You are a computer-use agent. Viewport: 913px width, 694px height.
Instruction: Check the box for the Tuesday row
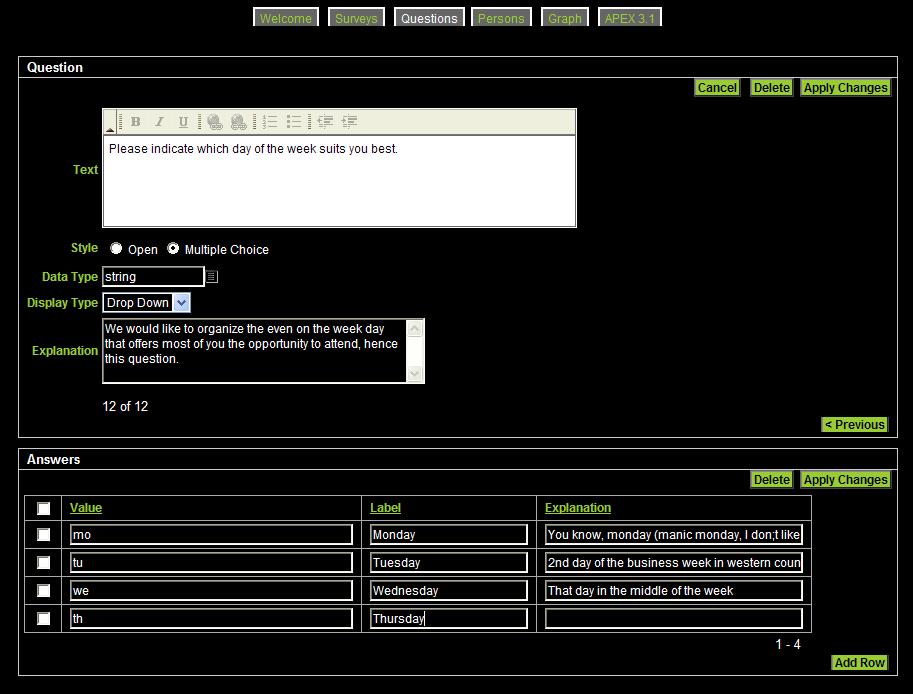(x=44, y=562)
